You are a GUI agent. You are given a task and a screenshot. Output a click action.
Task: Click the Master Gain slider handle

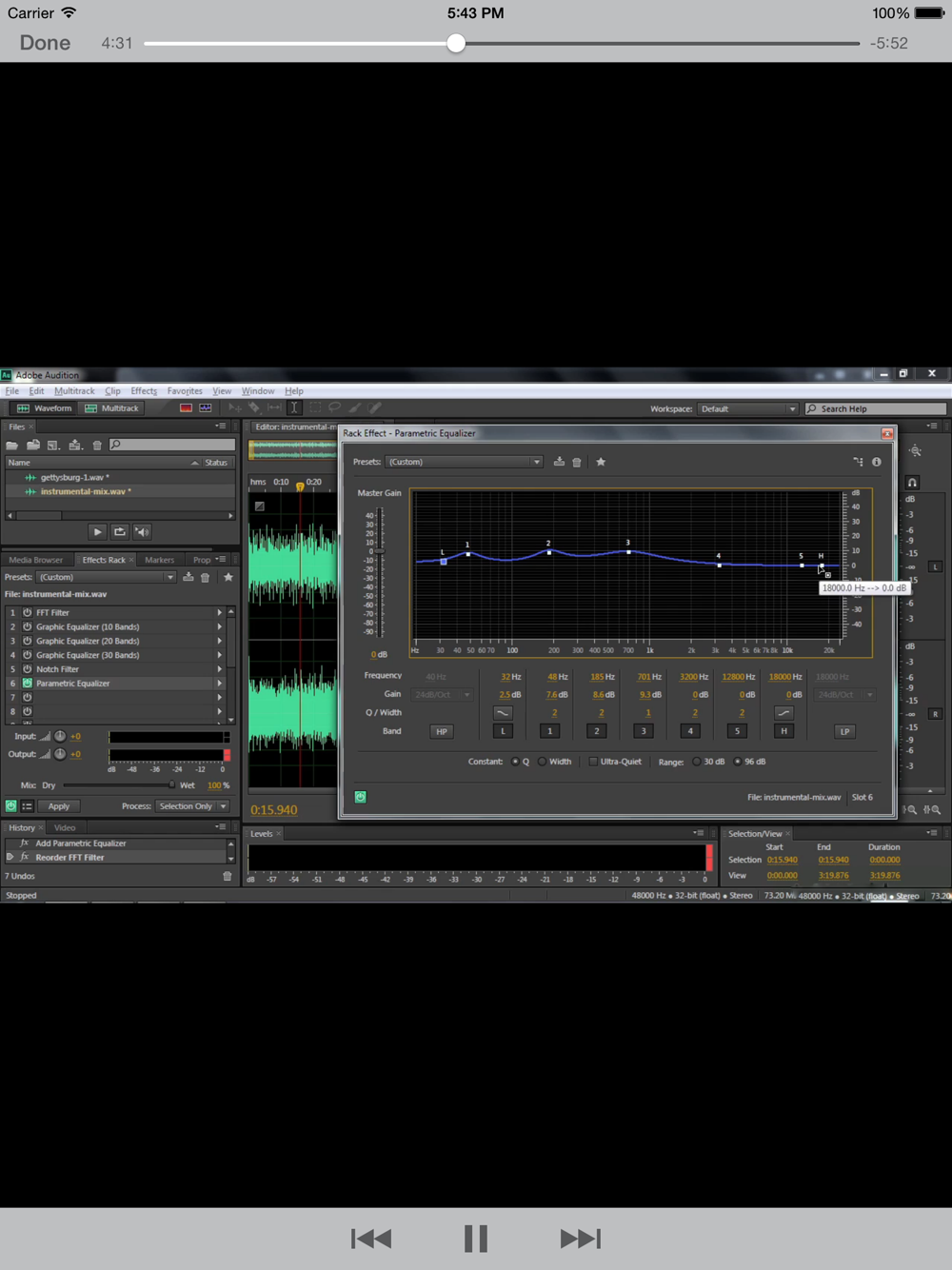(380, 551)
